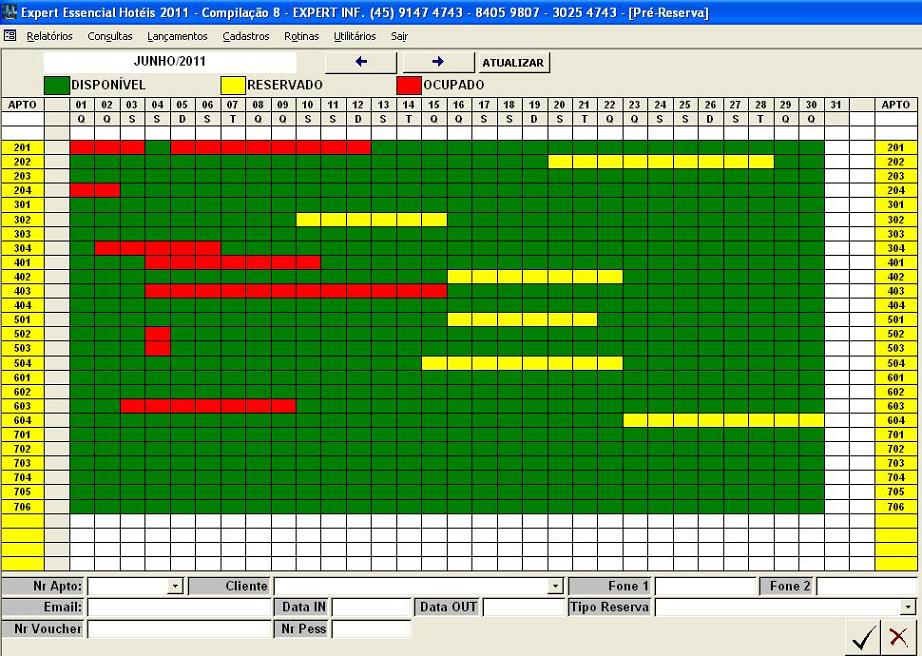Click the red OCUPADO legend swatch

point(408,85)
